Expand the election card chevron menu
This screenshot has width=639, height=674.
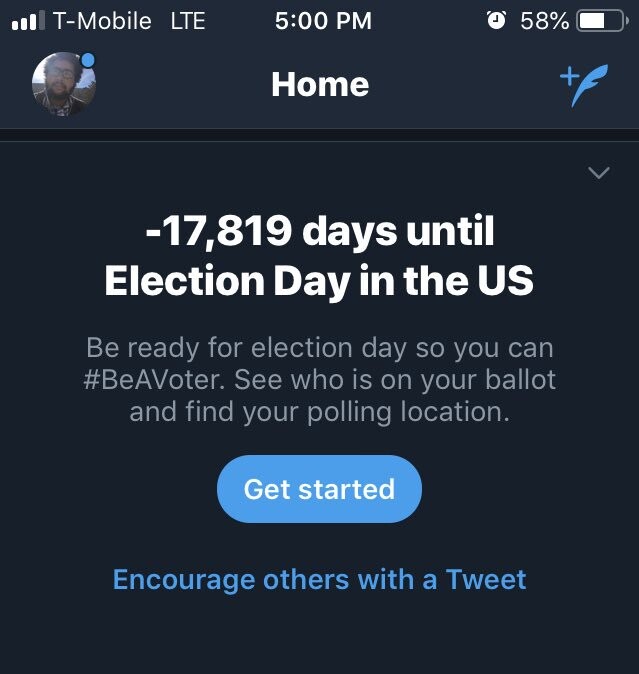[x=598, y=173]
